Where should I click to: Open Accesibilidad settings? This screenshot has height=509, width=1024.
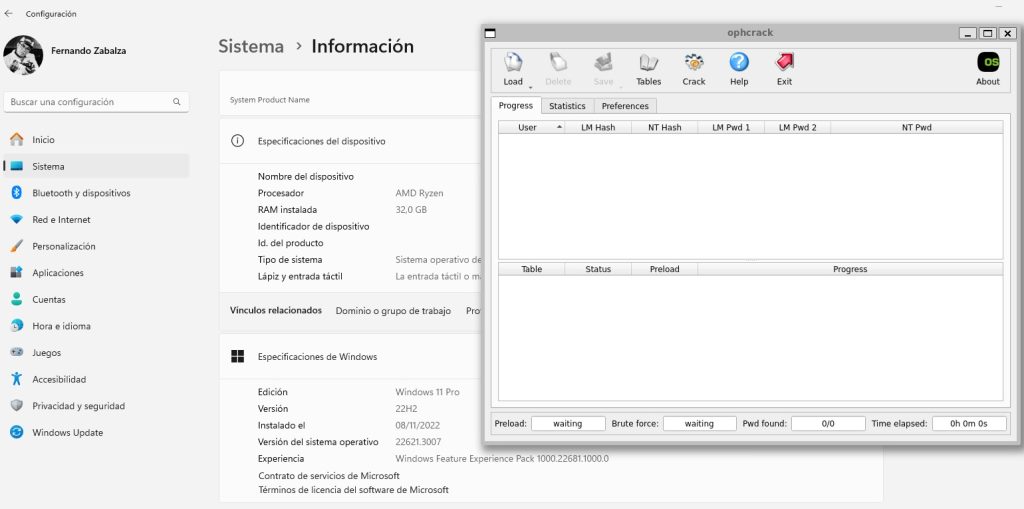(x=96, y=380)
